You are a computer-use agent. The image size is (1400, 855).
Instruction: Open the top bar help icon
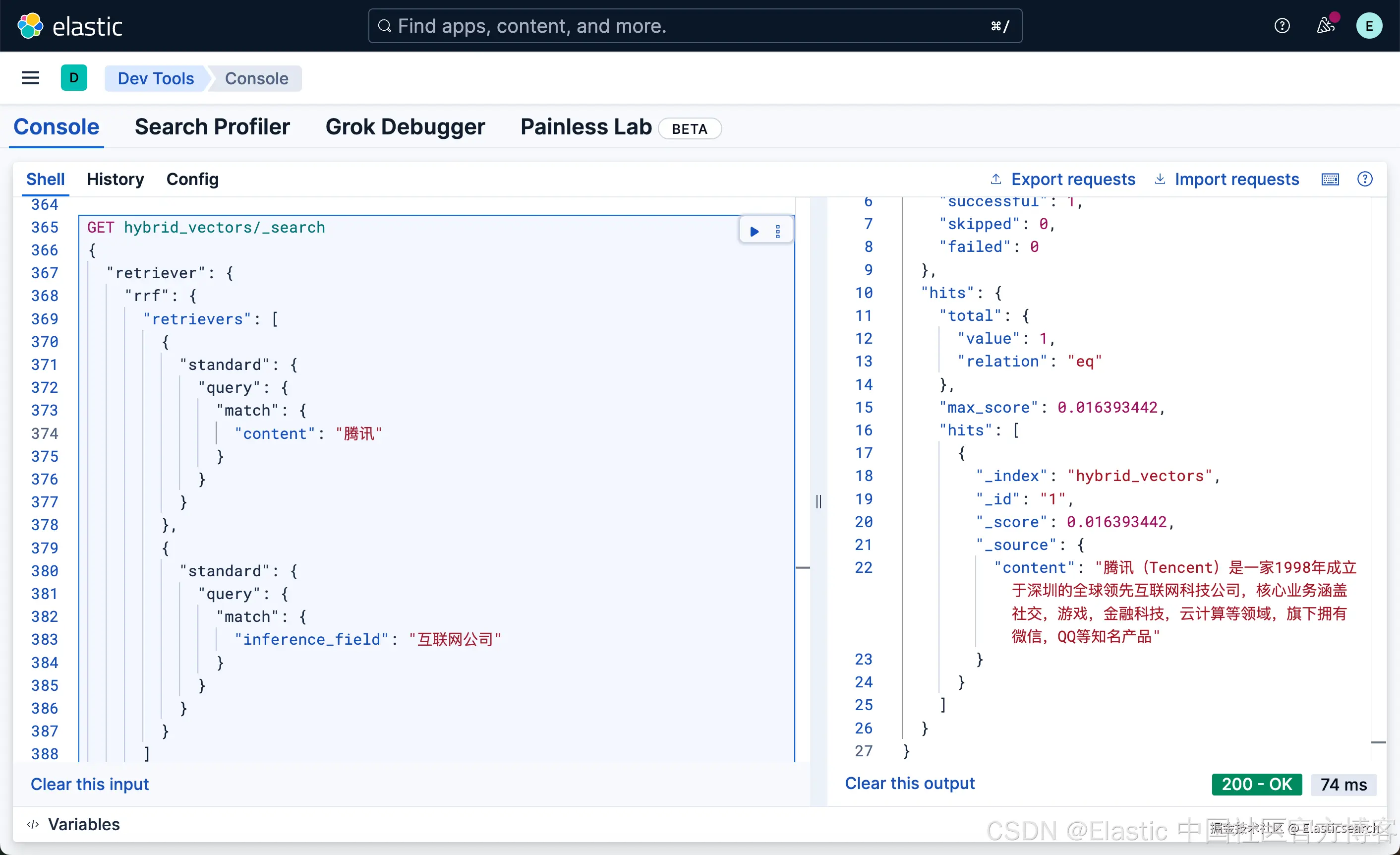pyautogui.click(x=1282, y=26)
